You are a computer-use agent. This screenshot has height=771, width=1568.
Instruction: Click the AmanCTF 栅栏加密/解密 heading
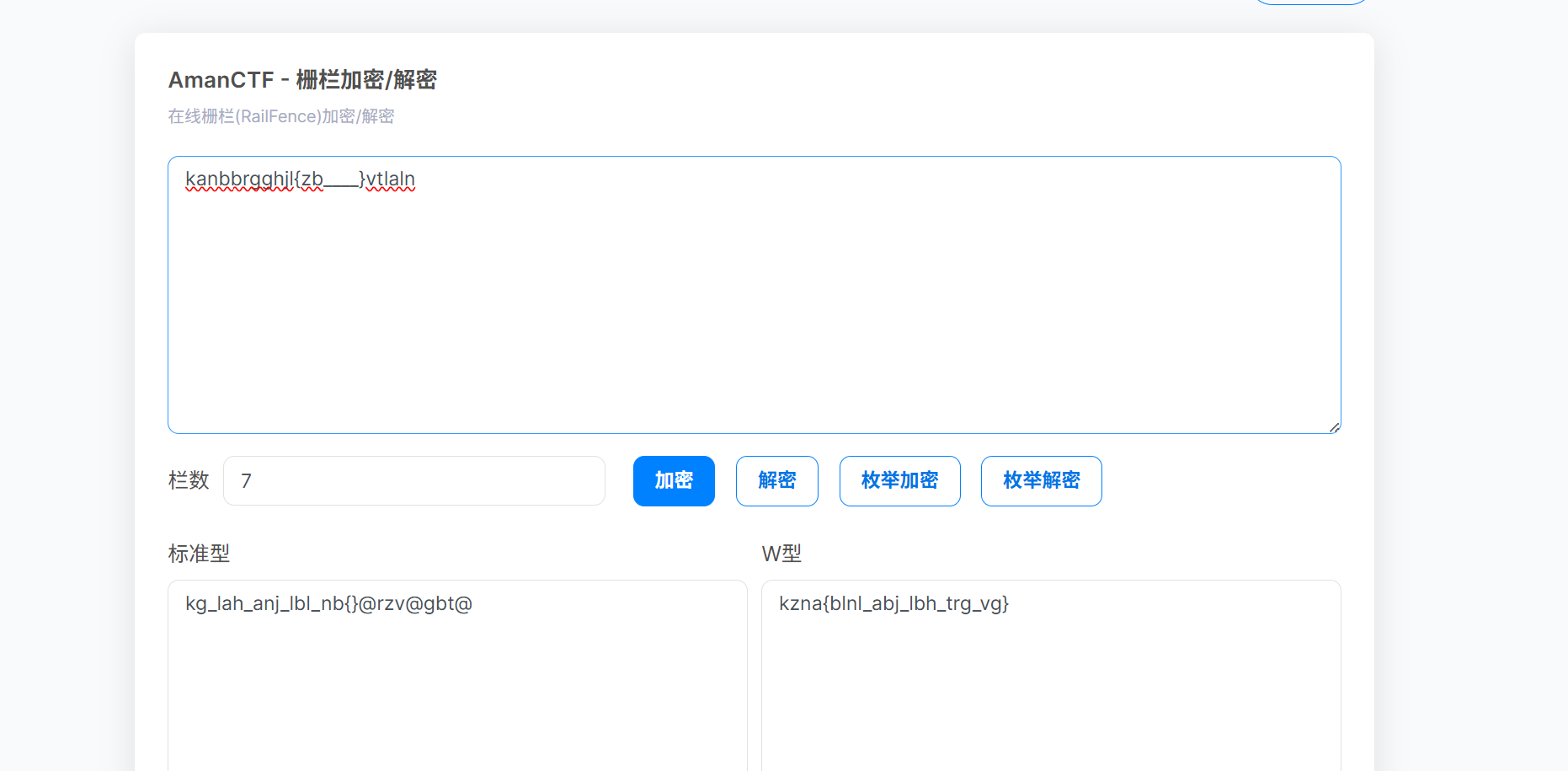(302, 80)
